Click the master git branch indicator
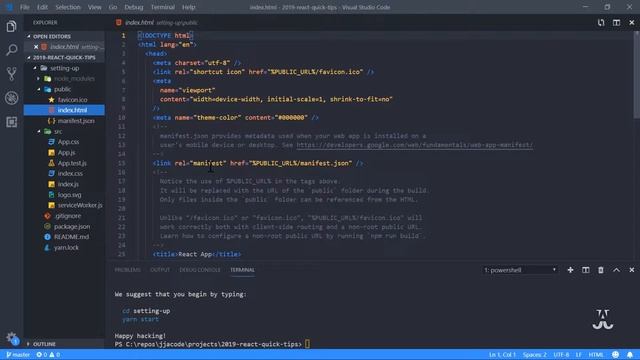 18,355
